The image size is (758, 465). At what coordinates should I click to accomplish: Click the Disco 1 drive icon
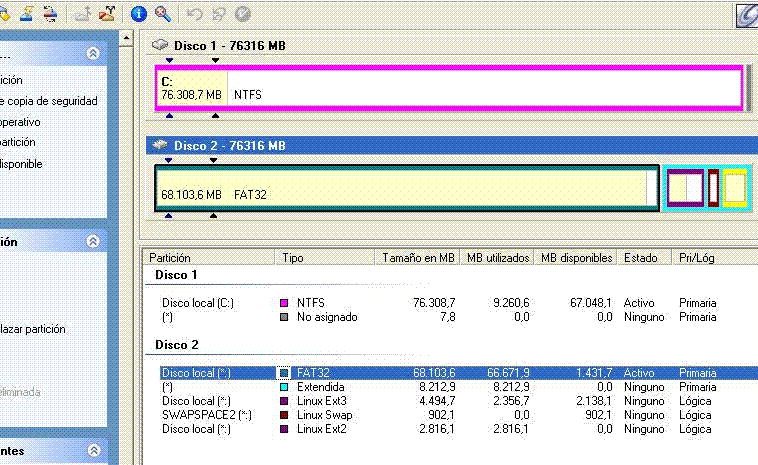[x=161, y=45]
